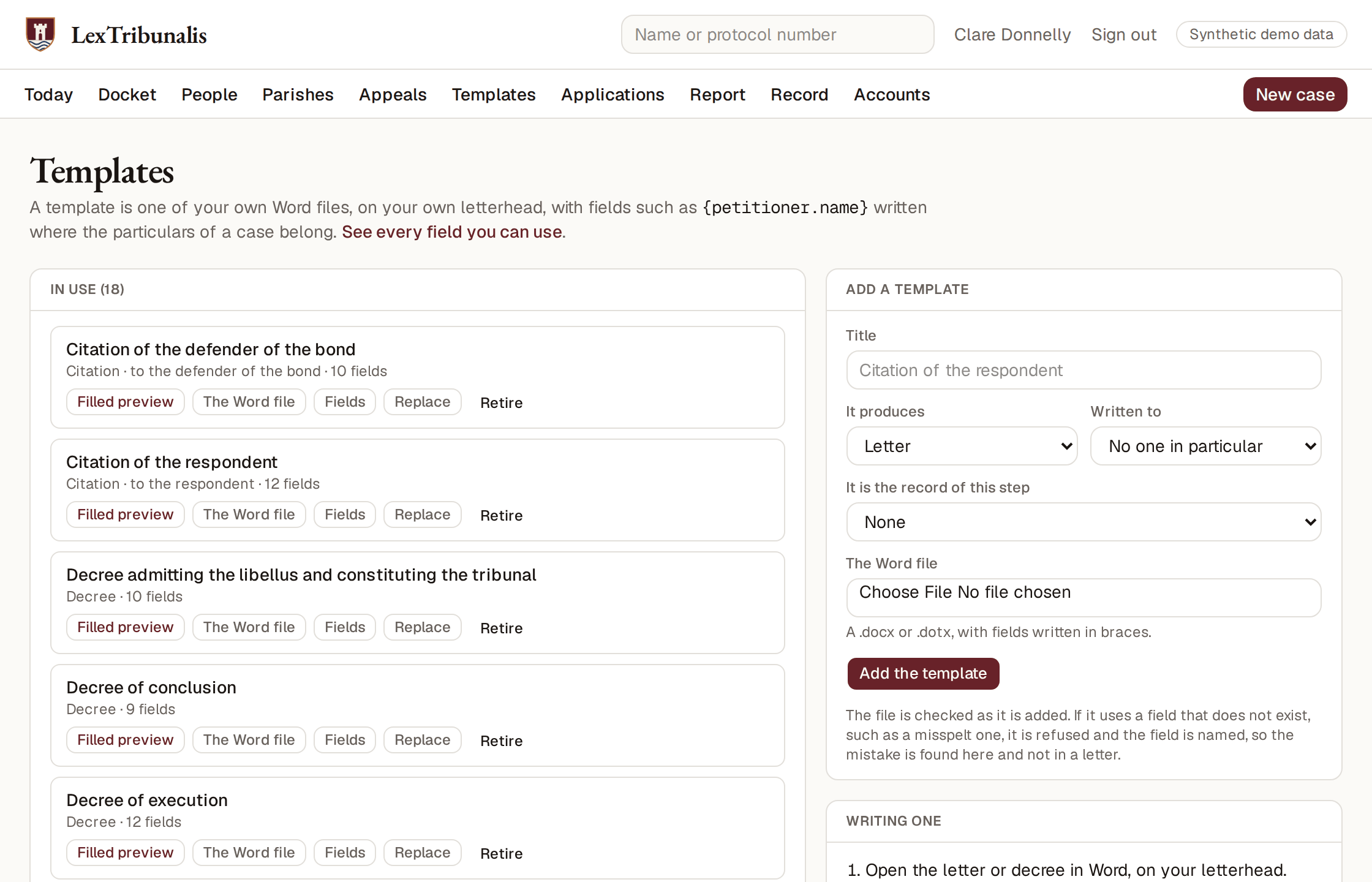Expand the record of this step dropdown

click(x=1084, y=522)
